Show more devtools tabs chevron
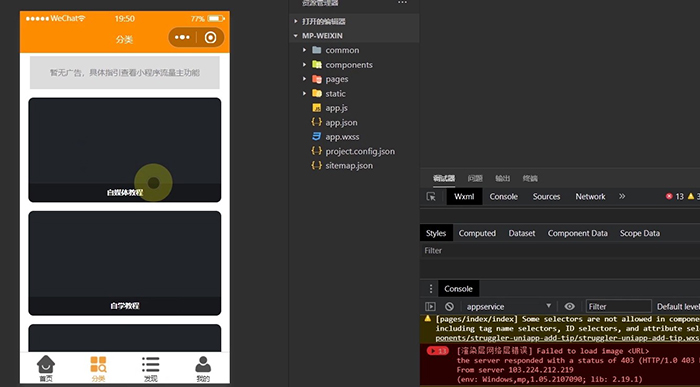This screenshot has width=700, height=387. click(622, 196)
